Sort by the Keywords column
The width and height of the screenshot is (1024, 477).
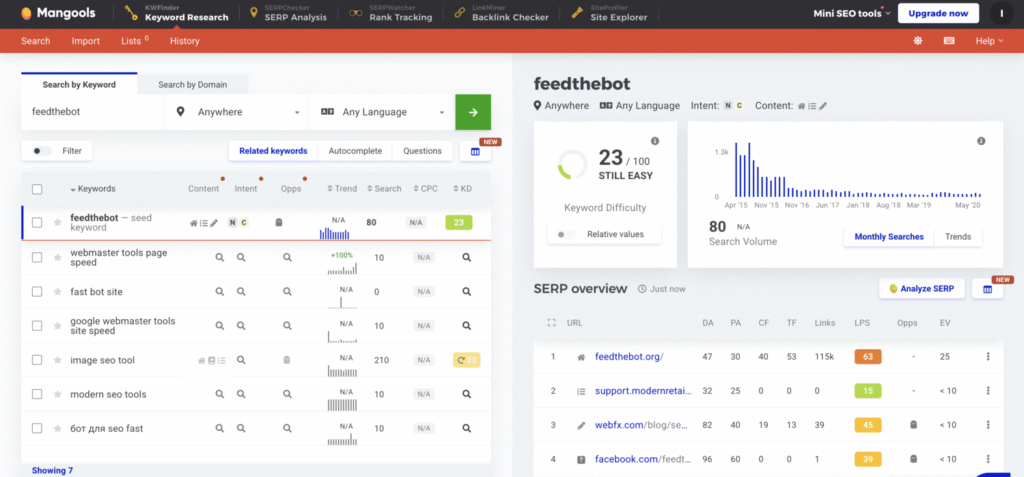click(x=93, y=189)
